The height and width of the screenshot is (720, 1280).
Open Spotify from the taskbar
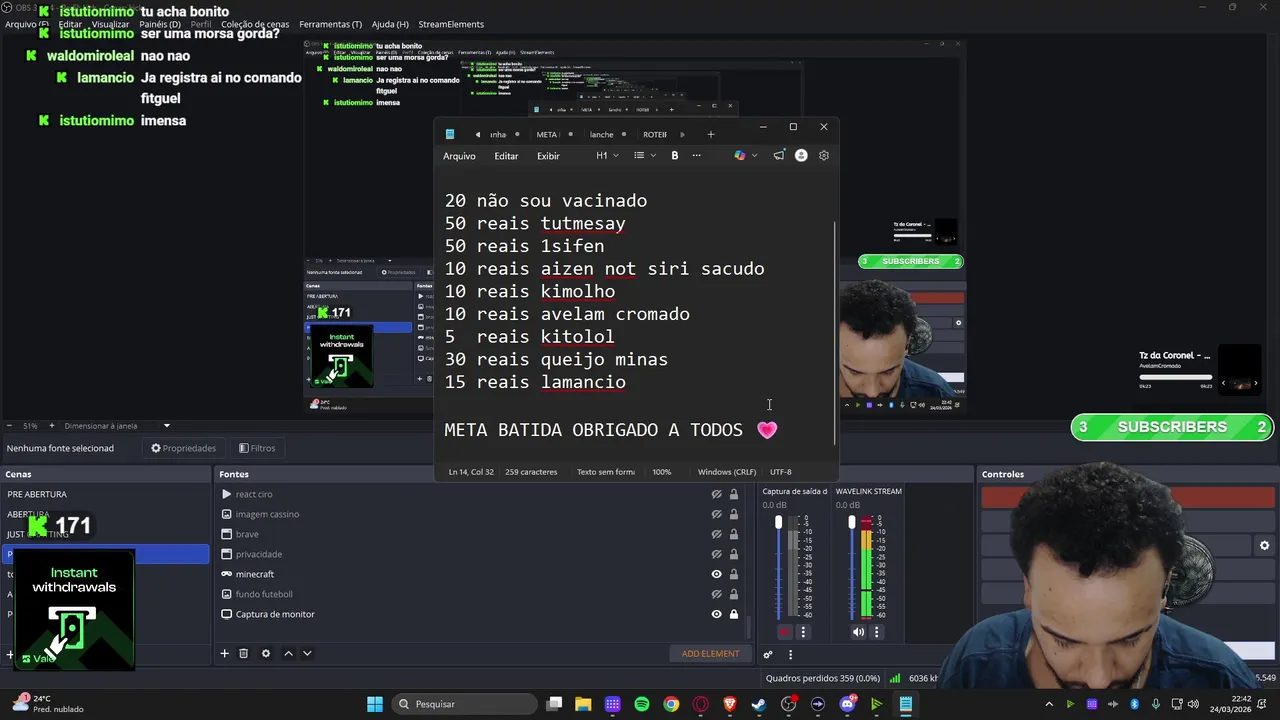(642, 704)
